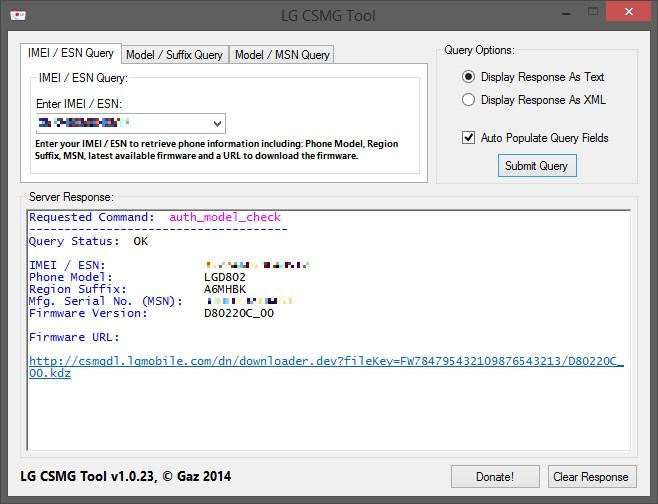Toggle Auto Populate Query Fields checkbox
Image resolution: width=658 pixels, height=504 pixels.
tap(468, 138)
